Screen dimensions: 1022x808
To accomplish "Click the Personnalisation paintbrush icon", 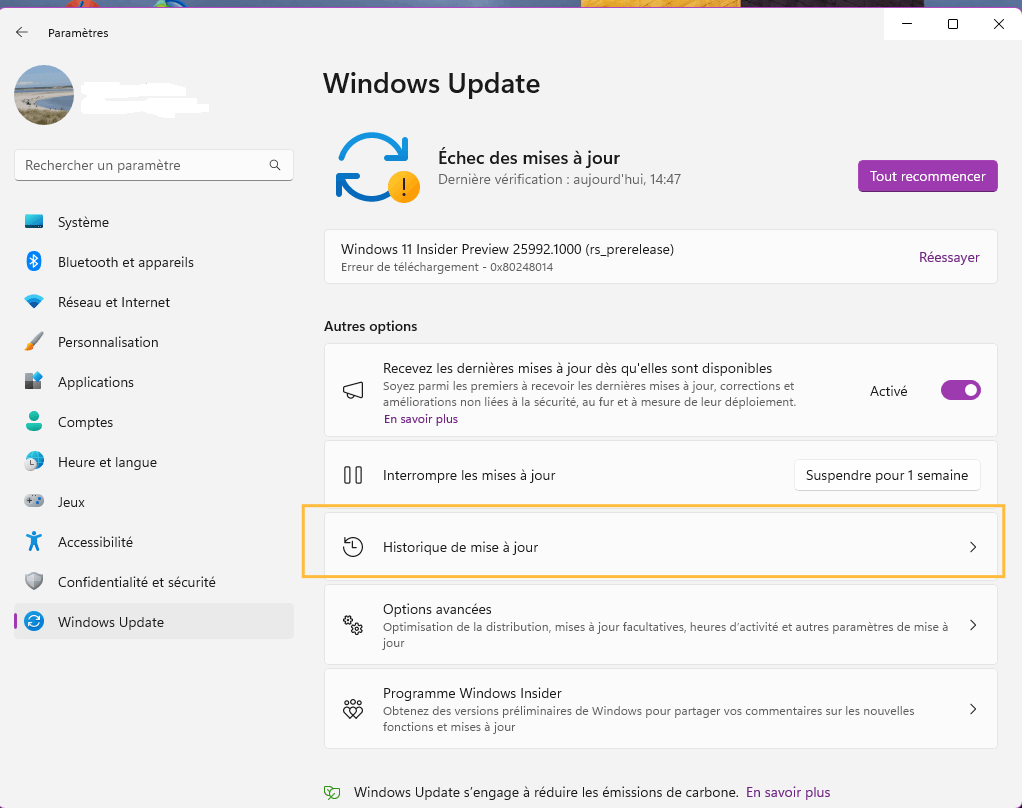I will click(x=34, y=341).
